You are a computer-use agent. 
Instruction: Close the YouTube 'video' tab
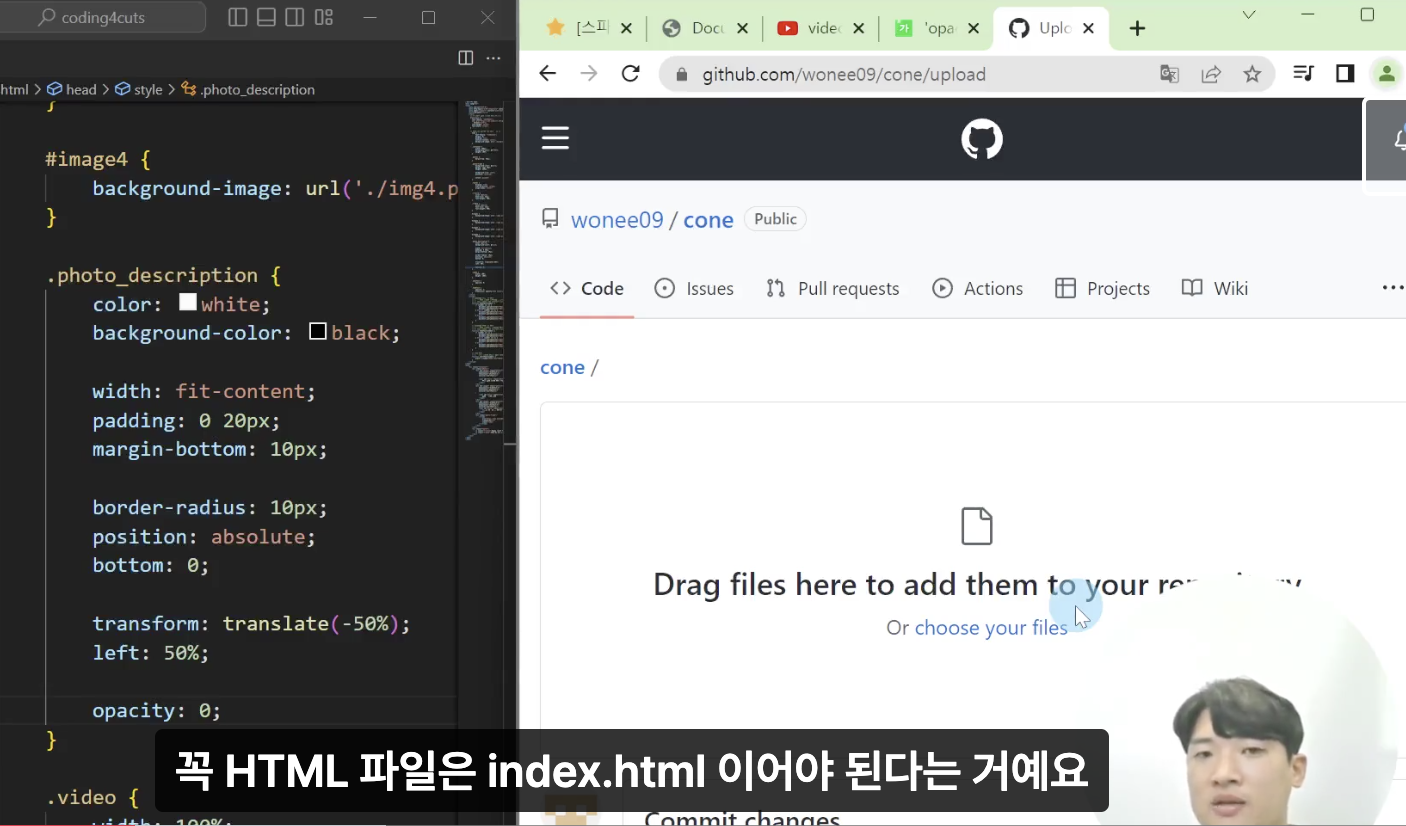click(858, 28)
